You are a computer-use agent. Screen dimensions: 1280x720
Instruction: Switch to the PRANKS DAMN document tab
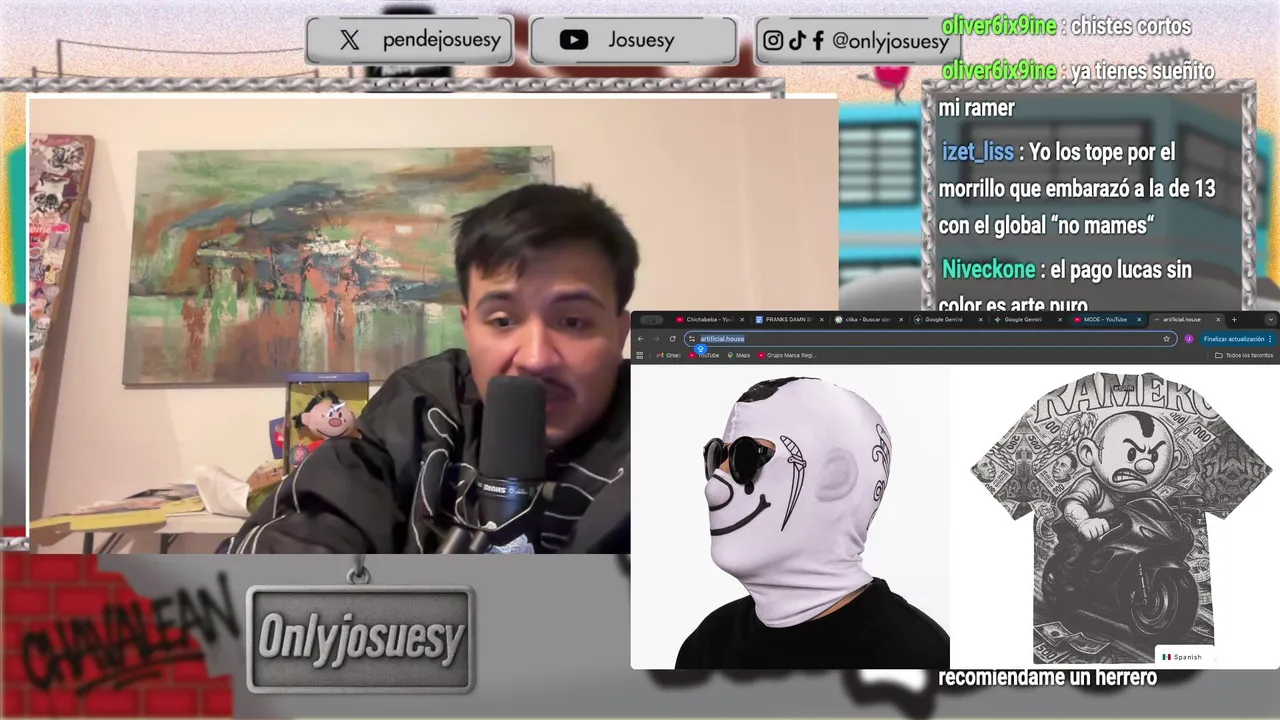click(x=788, y=319)
